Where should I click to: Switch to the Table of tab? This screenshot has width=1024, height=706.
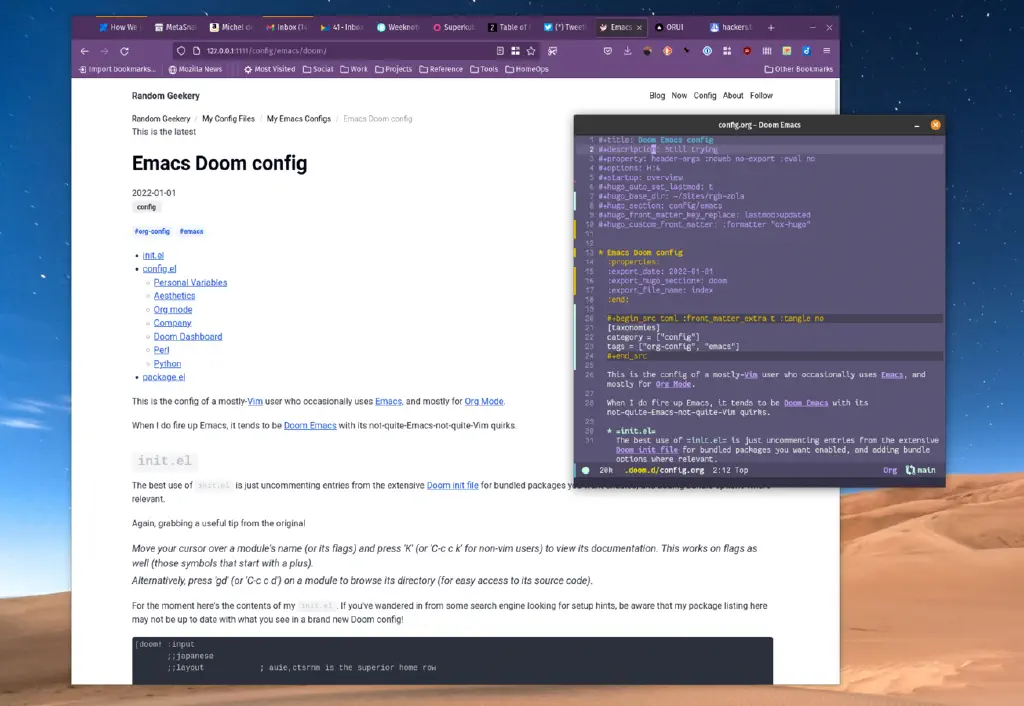click(508, 27)
